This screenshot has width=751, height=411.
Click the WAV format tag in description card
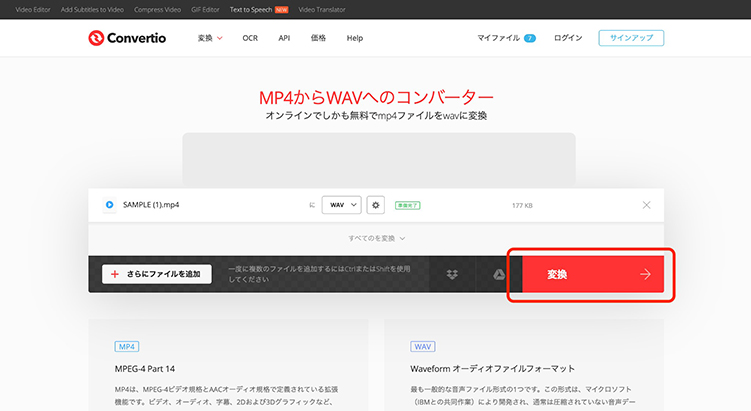tap(423, 346)
